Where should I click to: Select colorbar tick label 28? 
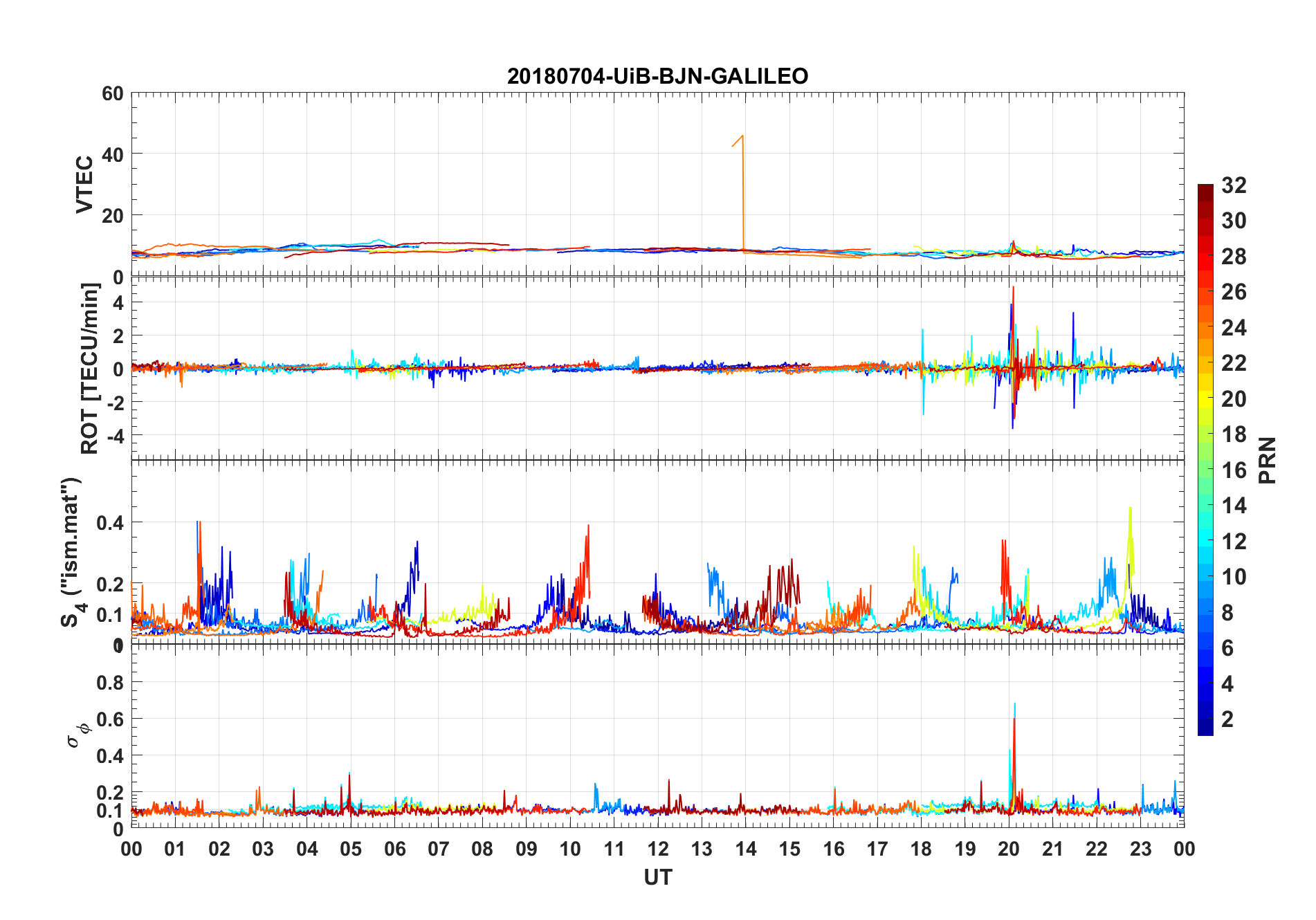tap(1234, 256)
